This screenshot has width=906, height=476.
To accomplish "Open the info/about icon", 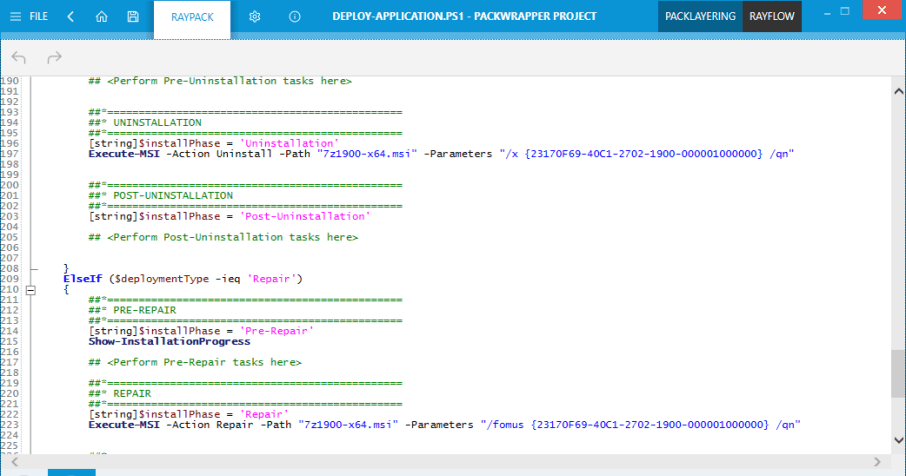I will click(294, 16).
